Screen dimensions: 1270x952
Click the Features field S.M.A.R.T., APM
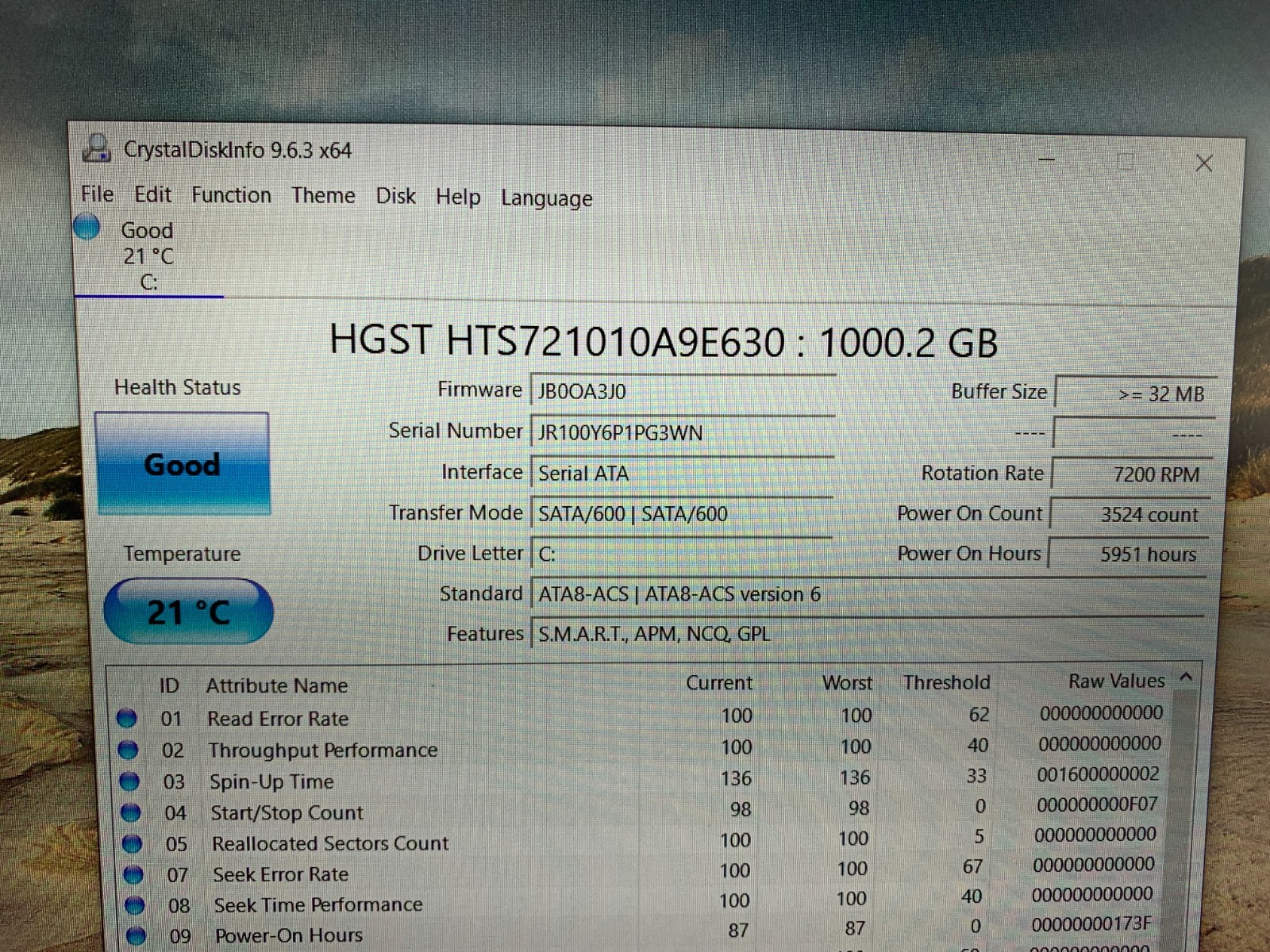(x=868, y=633)
